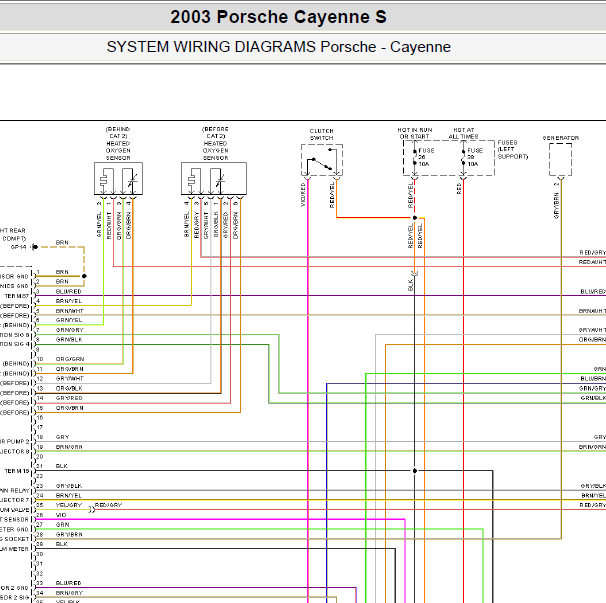Image resolution: width=606 pixels, height=603 pixels.
Task: Click the 'BRN' label on the dashed GP14 wire
Action: coord(62,243)
